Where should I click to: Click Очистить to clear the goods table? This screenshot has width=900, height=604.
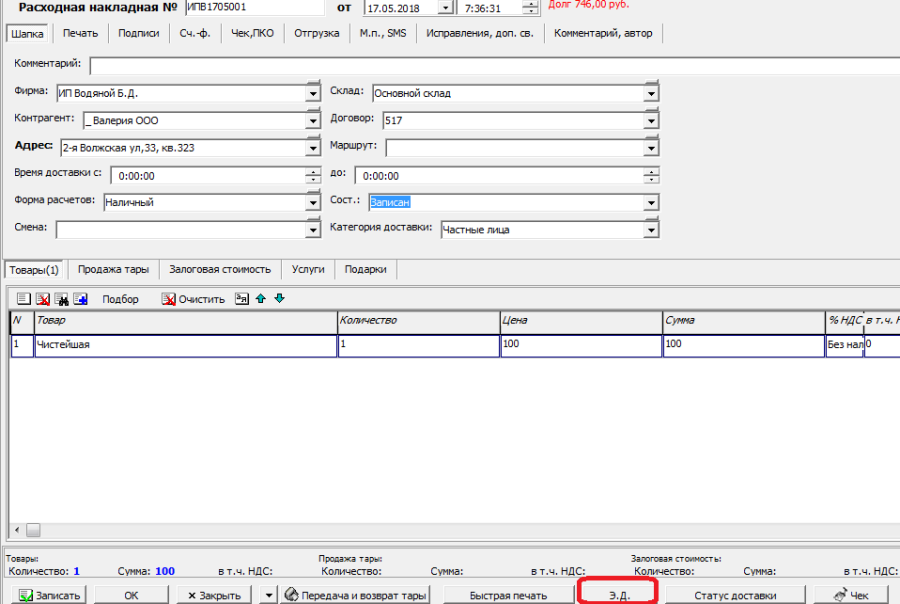(194, 299)
